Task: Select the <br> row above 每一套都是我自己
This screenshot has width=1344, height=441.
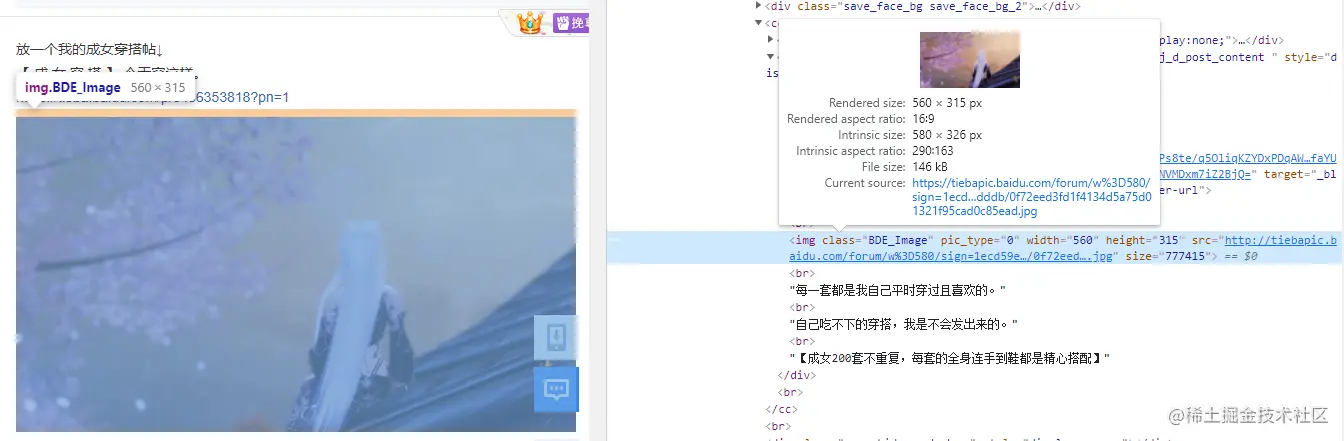Action: [803, 273]
